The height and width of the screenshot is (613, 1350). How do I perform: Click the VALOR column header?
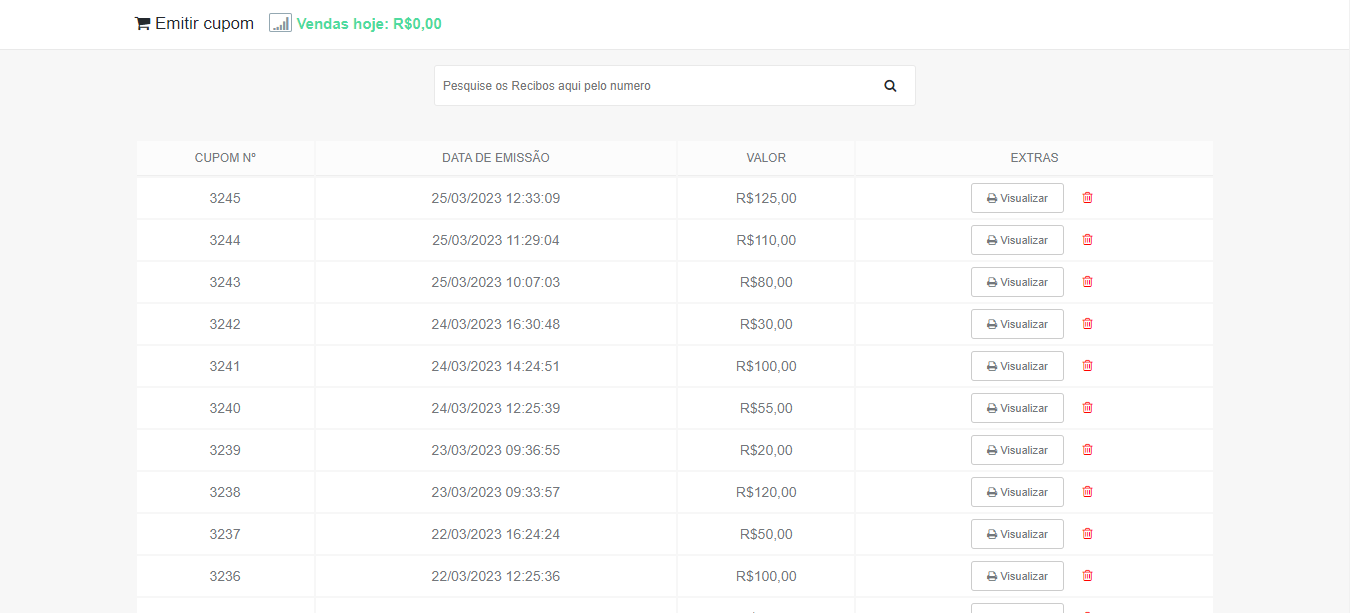[766, 158]
